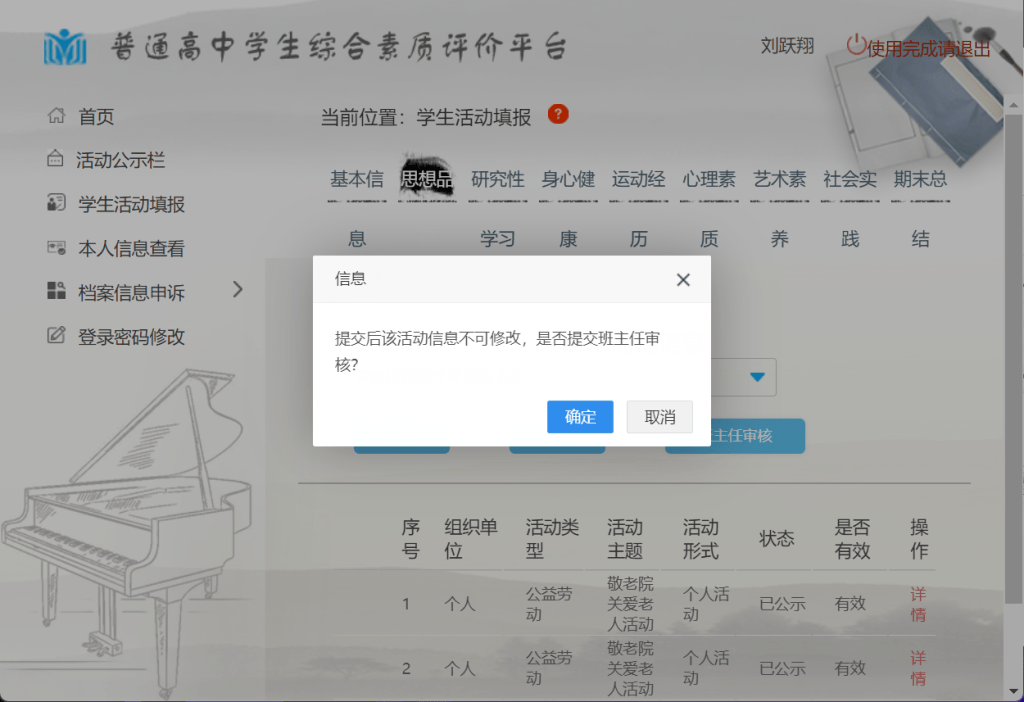Click the red question mark help icon

tap(558, 114)
